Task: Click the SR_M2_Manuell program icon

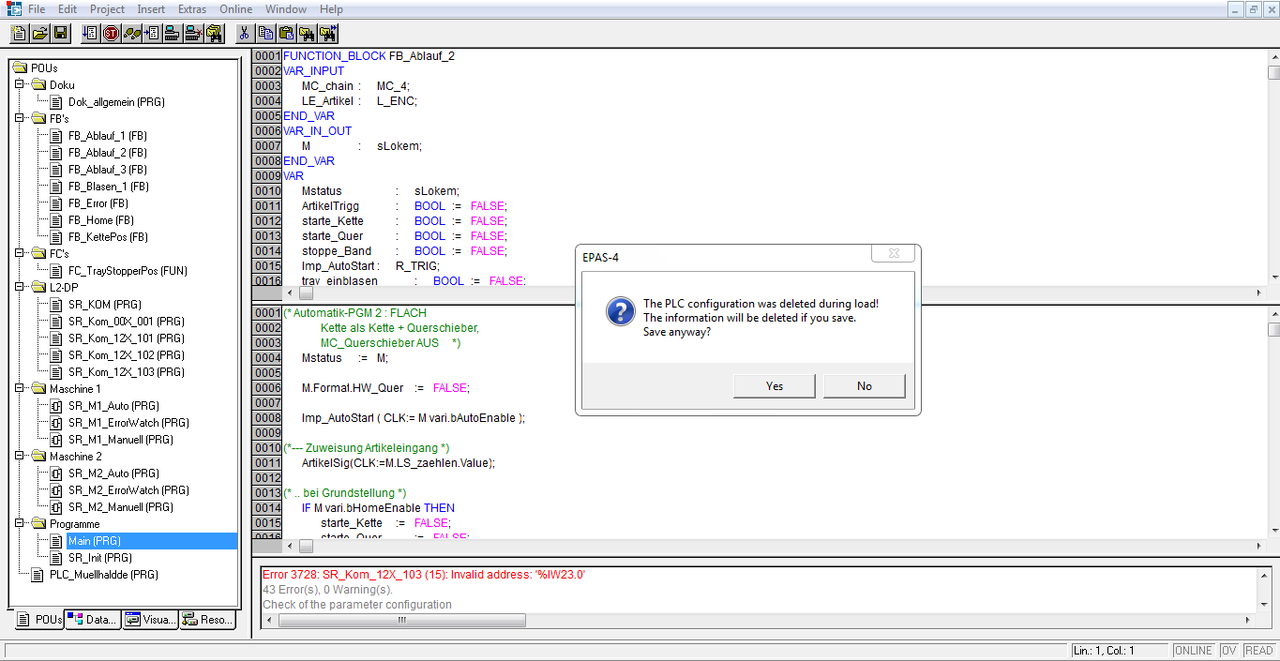Action: point(57,507)
